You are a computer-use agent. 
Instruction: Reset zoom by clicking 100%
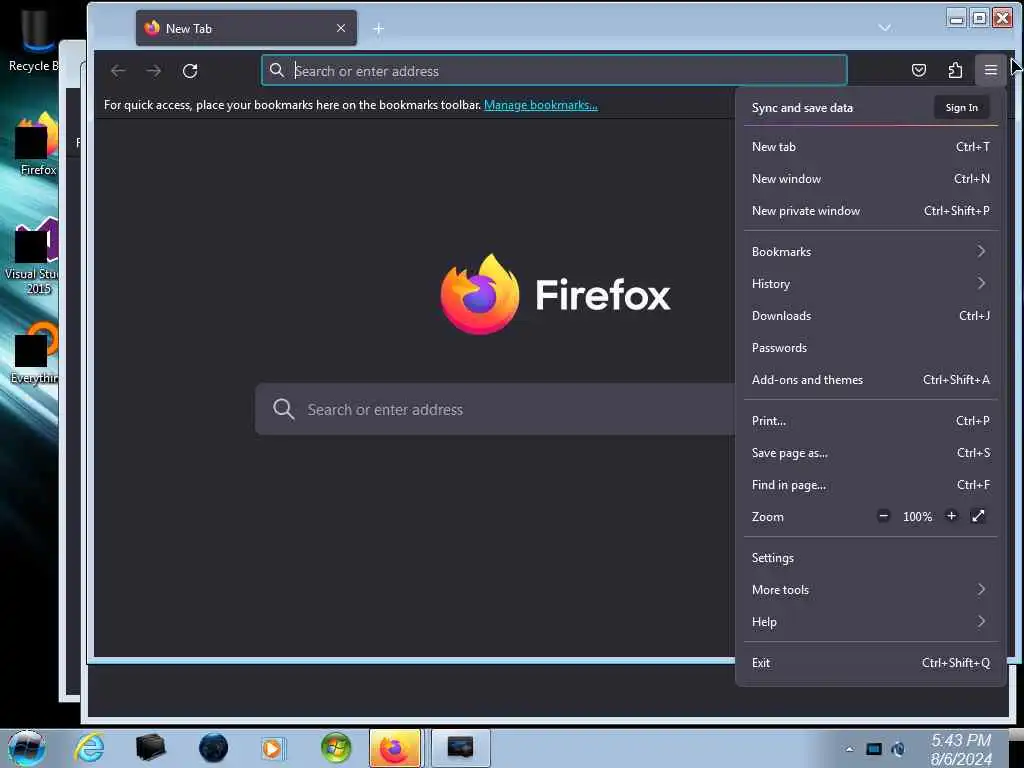coord(917,517)
